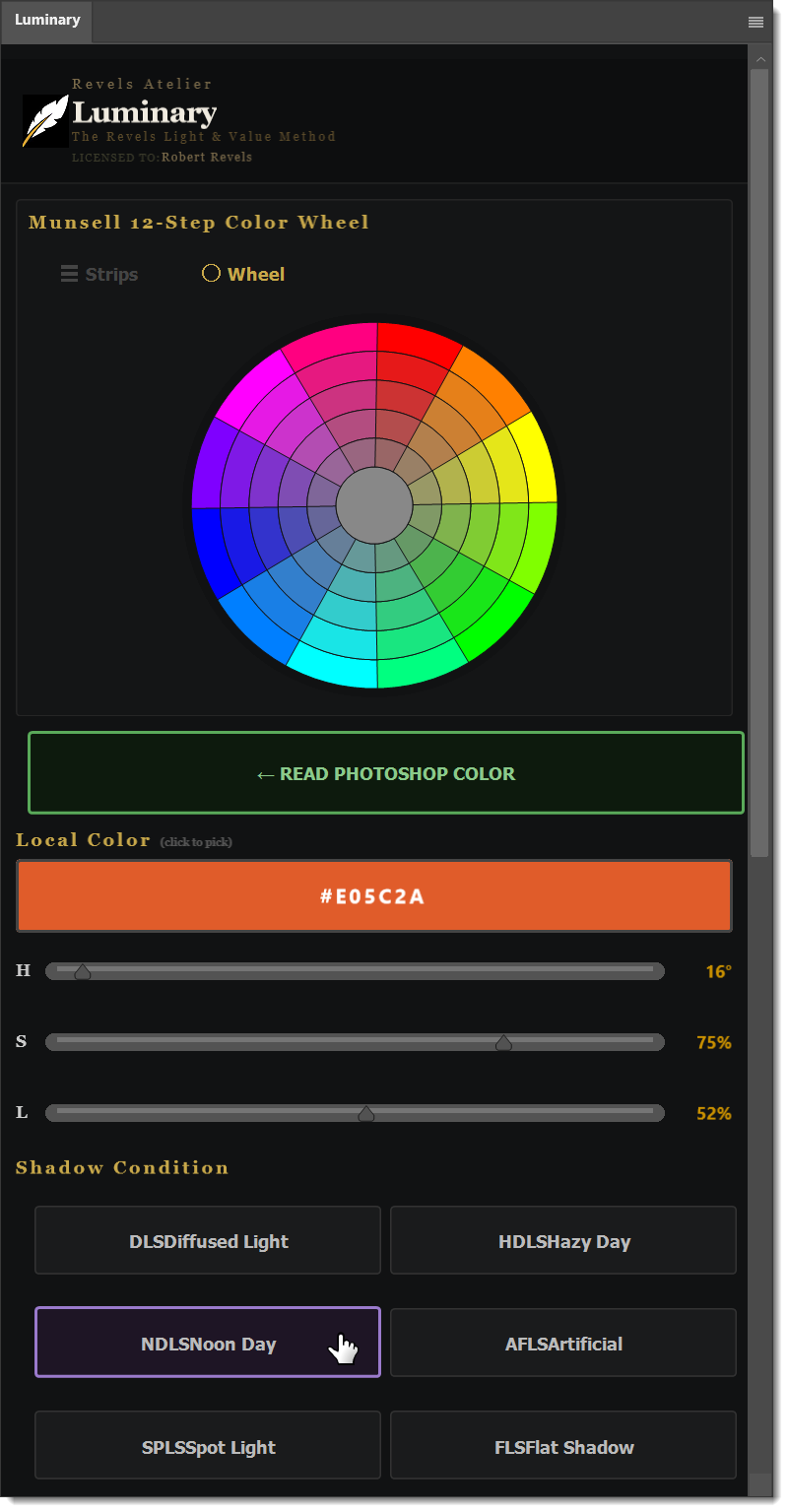The image size is (788, 1512).
Task: Pick pure blue outer wheel segment
Action: click(x=210, y=552)
